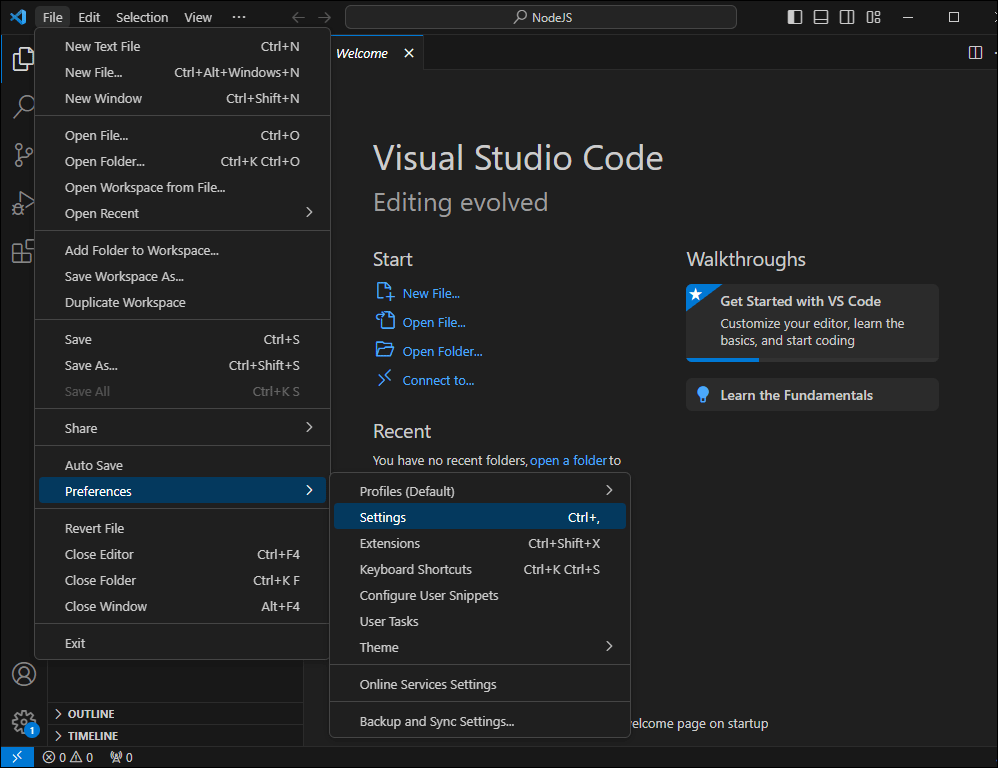Click the errors and warnings status indicator

tap(67, 757)
